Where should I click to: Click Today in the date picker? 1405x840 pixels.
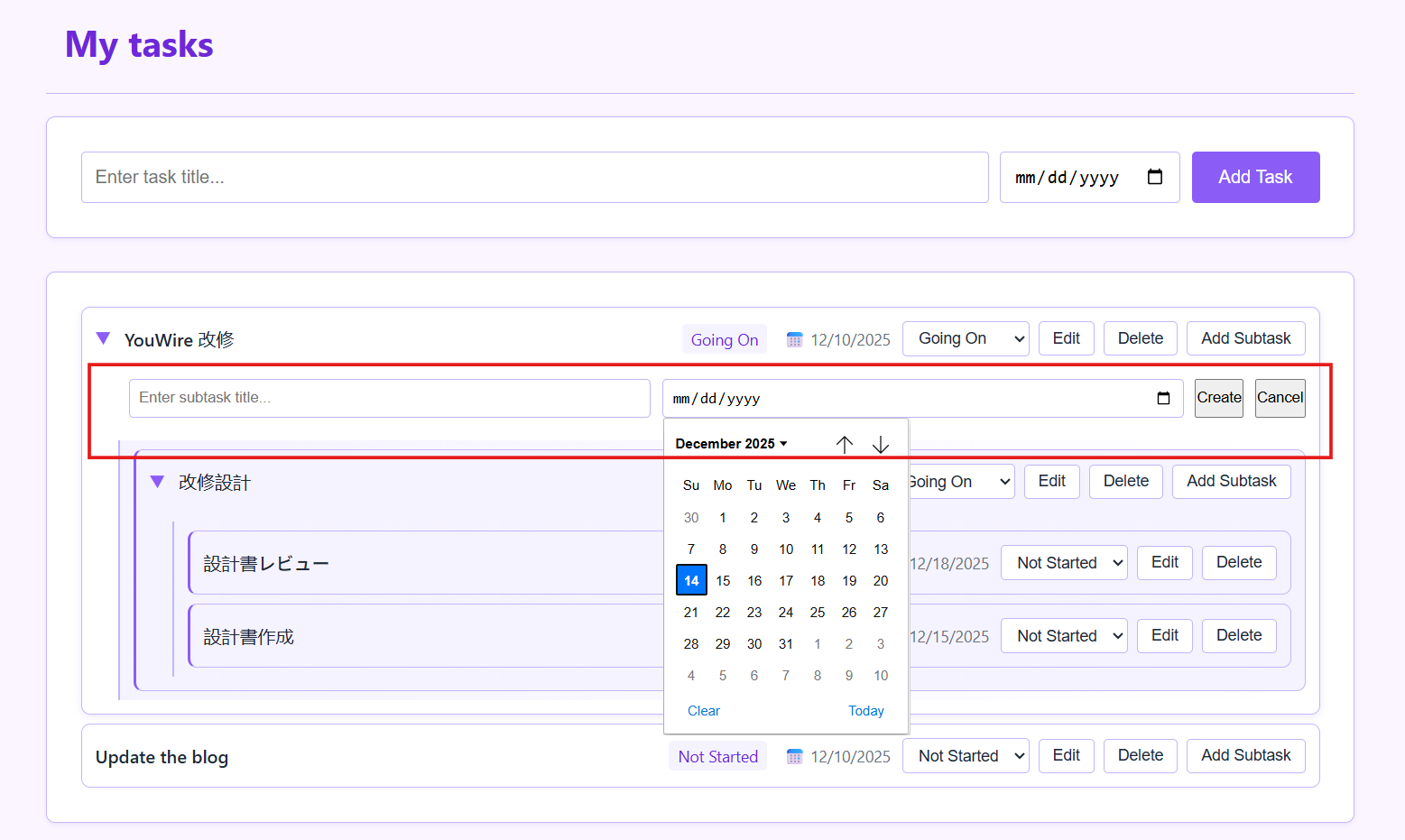click(x=865, y=711)
